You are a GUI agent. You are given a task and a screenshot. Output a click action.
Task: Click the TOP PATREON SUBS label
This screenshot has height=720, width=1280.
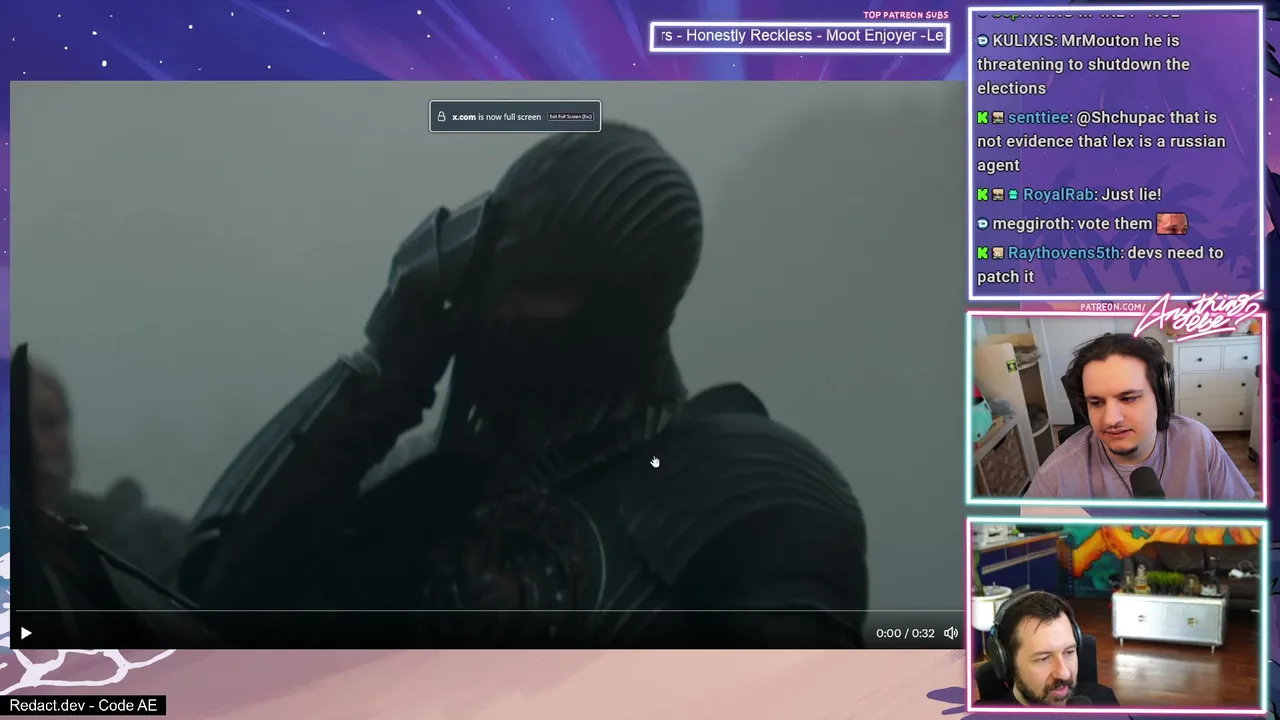click(x=906, y=15)
